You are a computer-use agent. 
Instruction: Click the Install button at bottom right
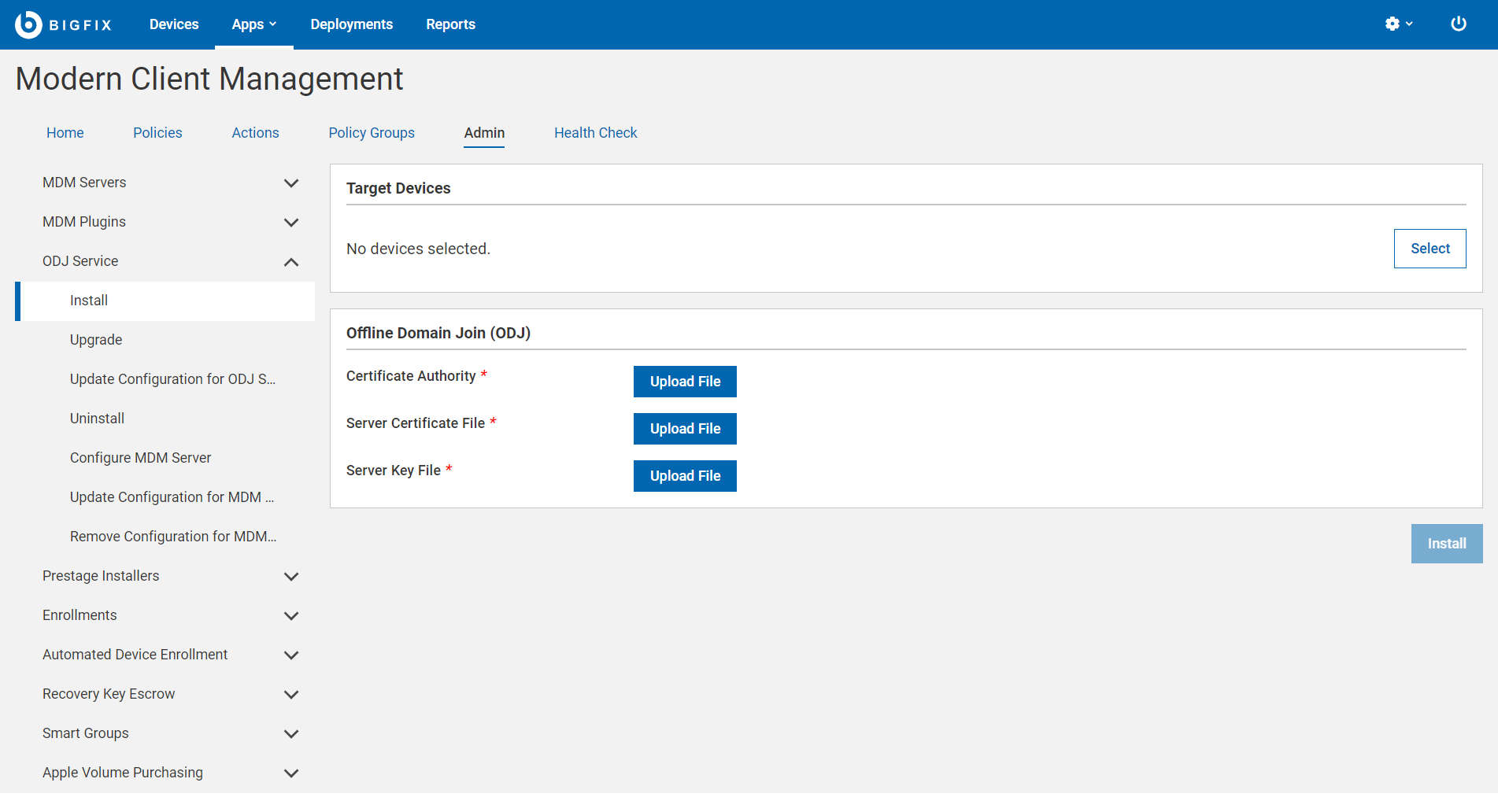pyautogui.click(x=1446, y=544)
